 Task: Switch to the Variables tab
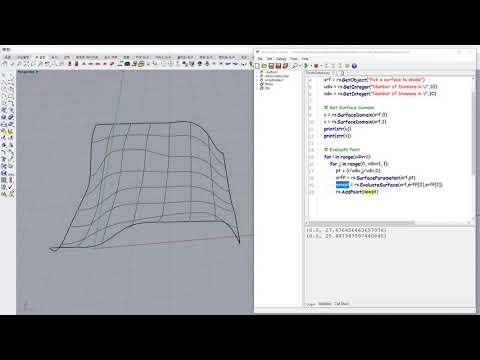325,304
